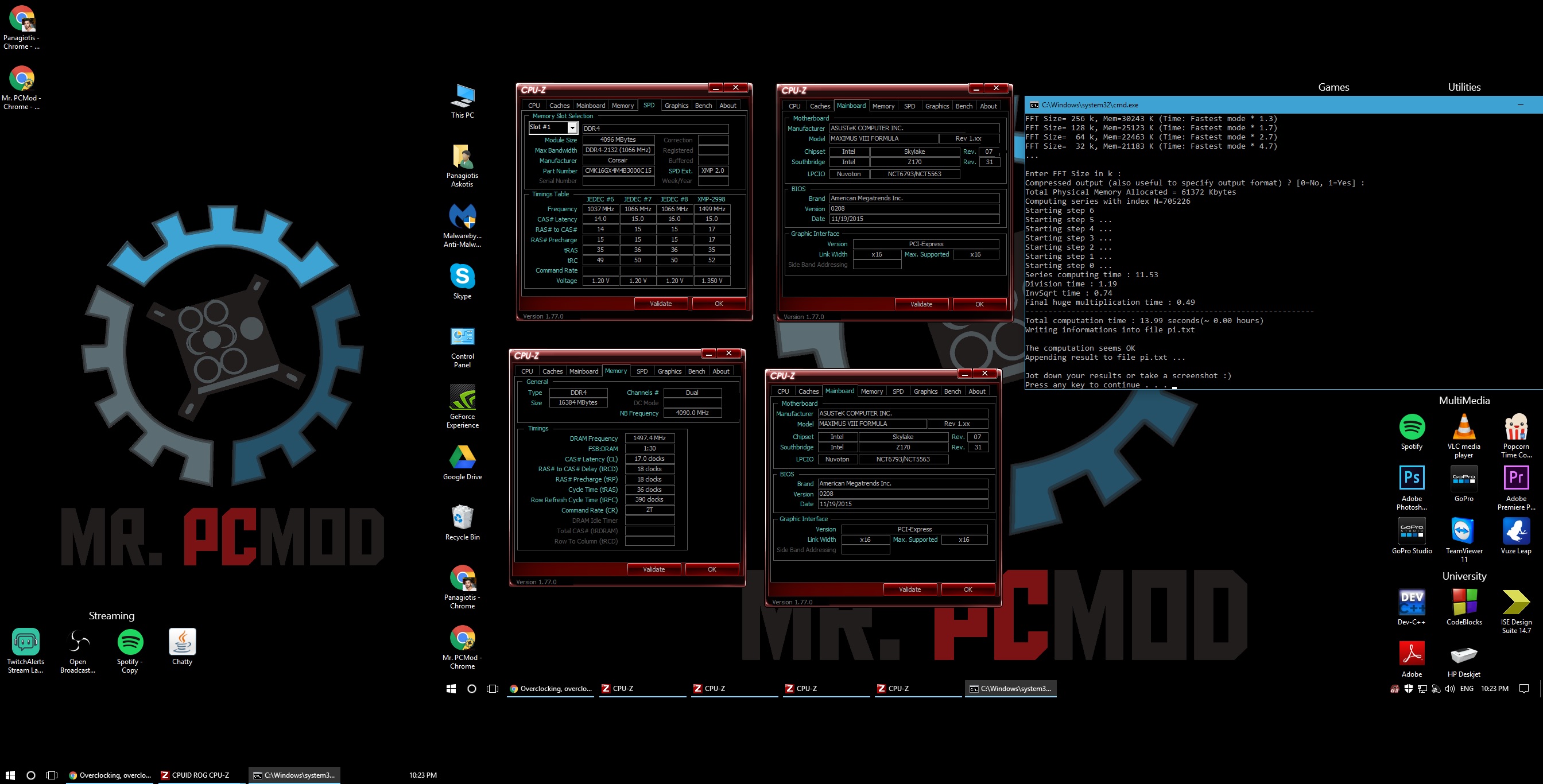Open the Google Drive desktop icon
The image size is (1543, 784).
[x=463, y=463]
